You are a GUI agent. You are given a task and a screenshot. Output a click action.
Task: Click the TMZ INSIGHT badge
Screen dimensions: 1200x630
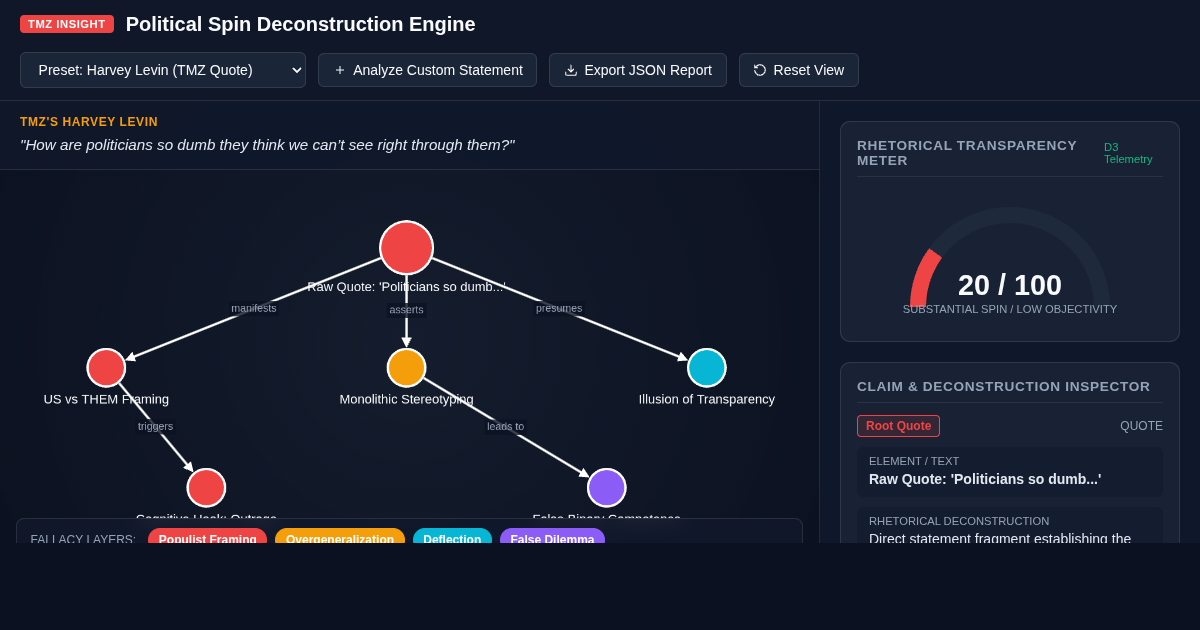click(67, 24)
